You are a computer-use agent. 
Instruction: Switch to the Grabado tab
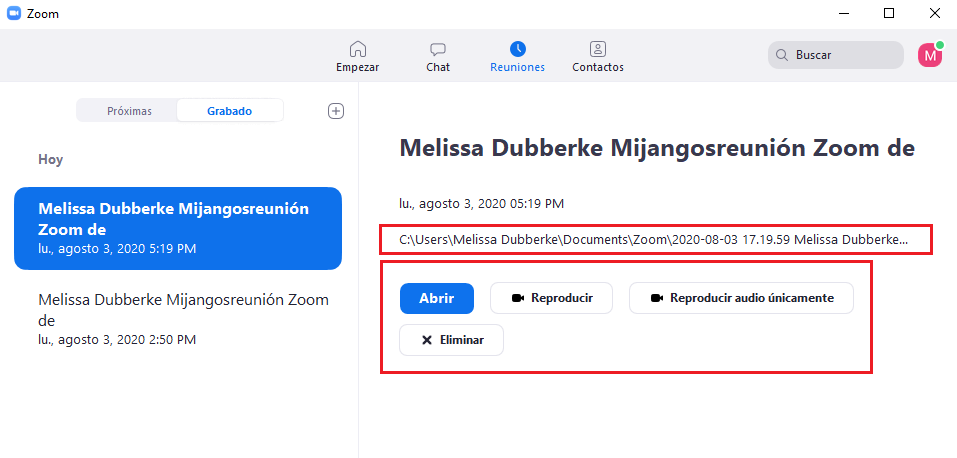pos(229,111)
